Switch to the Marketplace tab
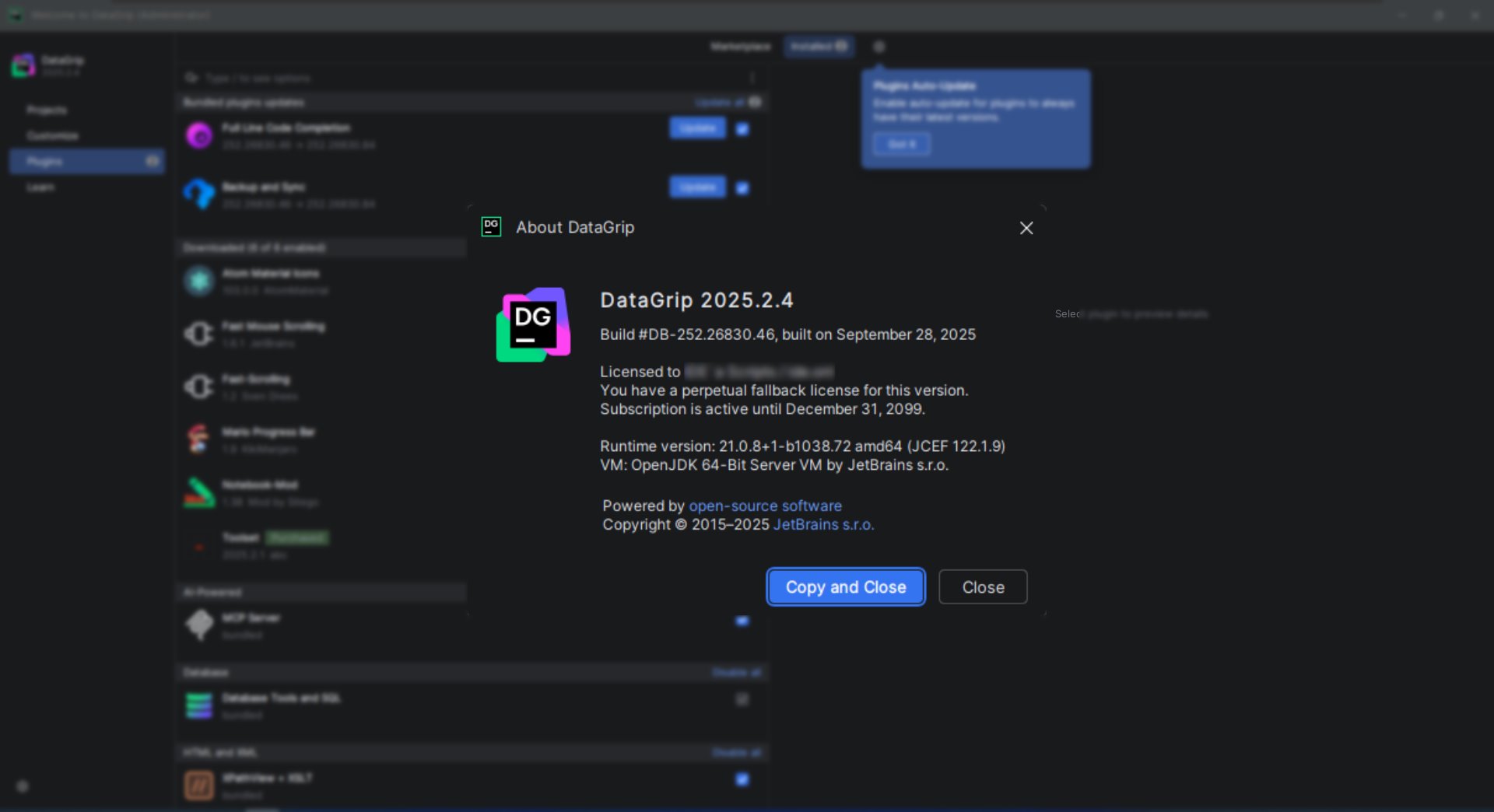Viewport: 1494px width, 812px height. (740, 47)
